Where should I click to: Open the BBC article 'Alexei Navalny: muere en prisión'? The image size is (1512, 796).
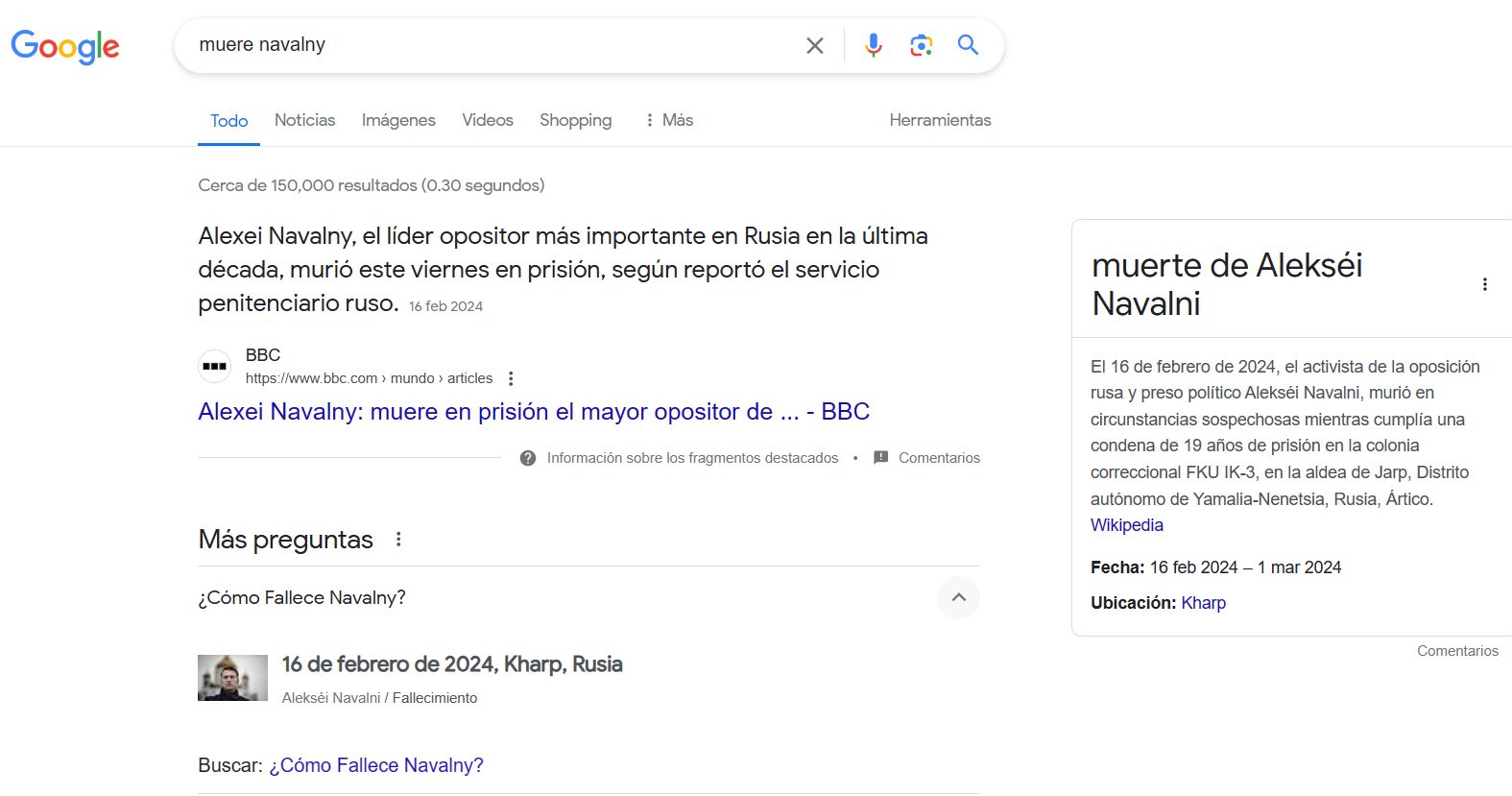coord(534,412)
